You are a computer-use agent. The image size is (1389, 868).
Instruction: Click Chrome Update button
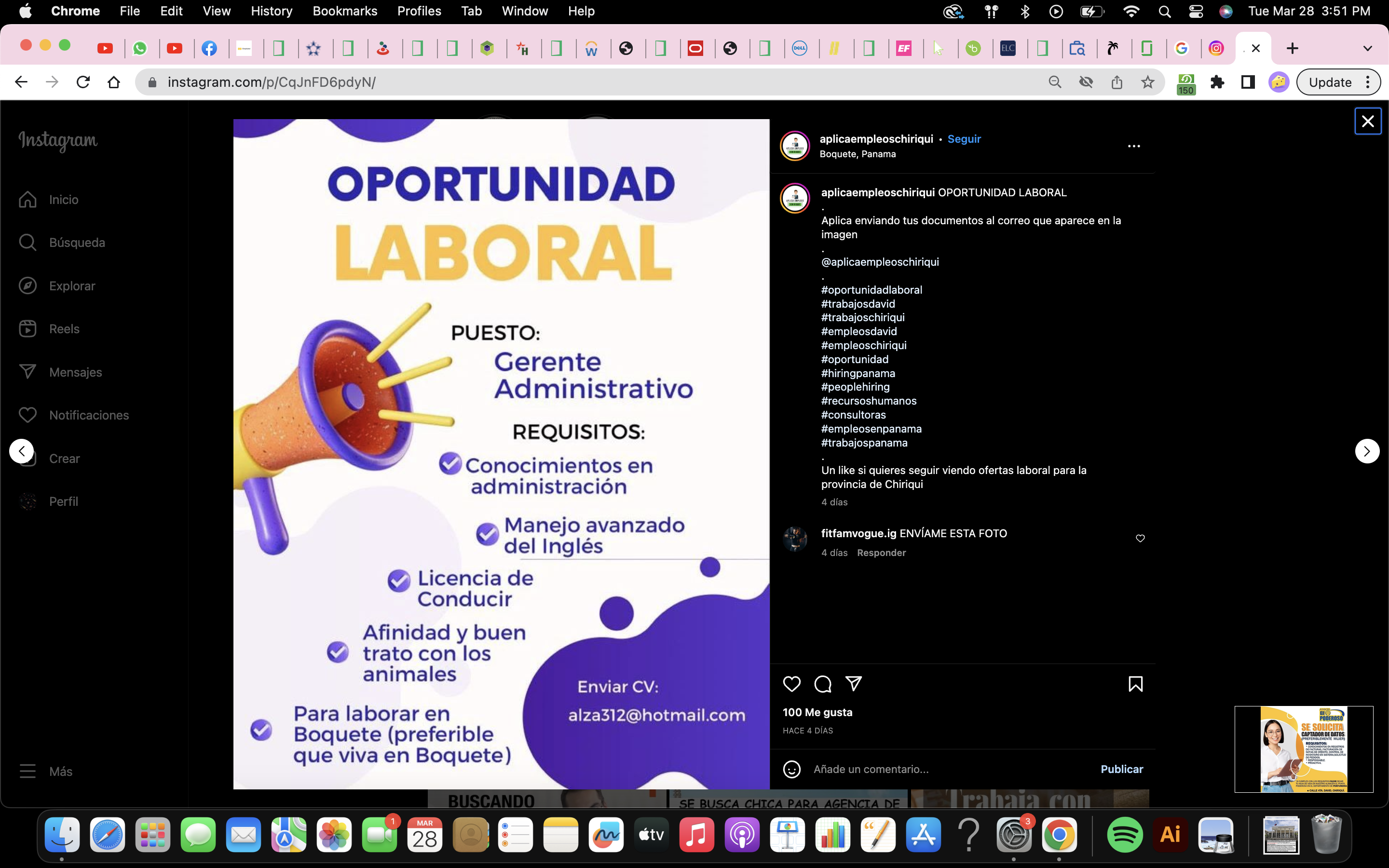[x=1330, y=82]
